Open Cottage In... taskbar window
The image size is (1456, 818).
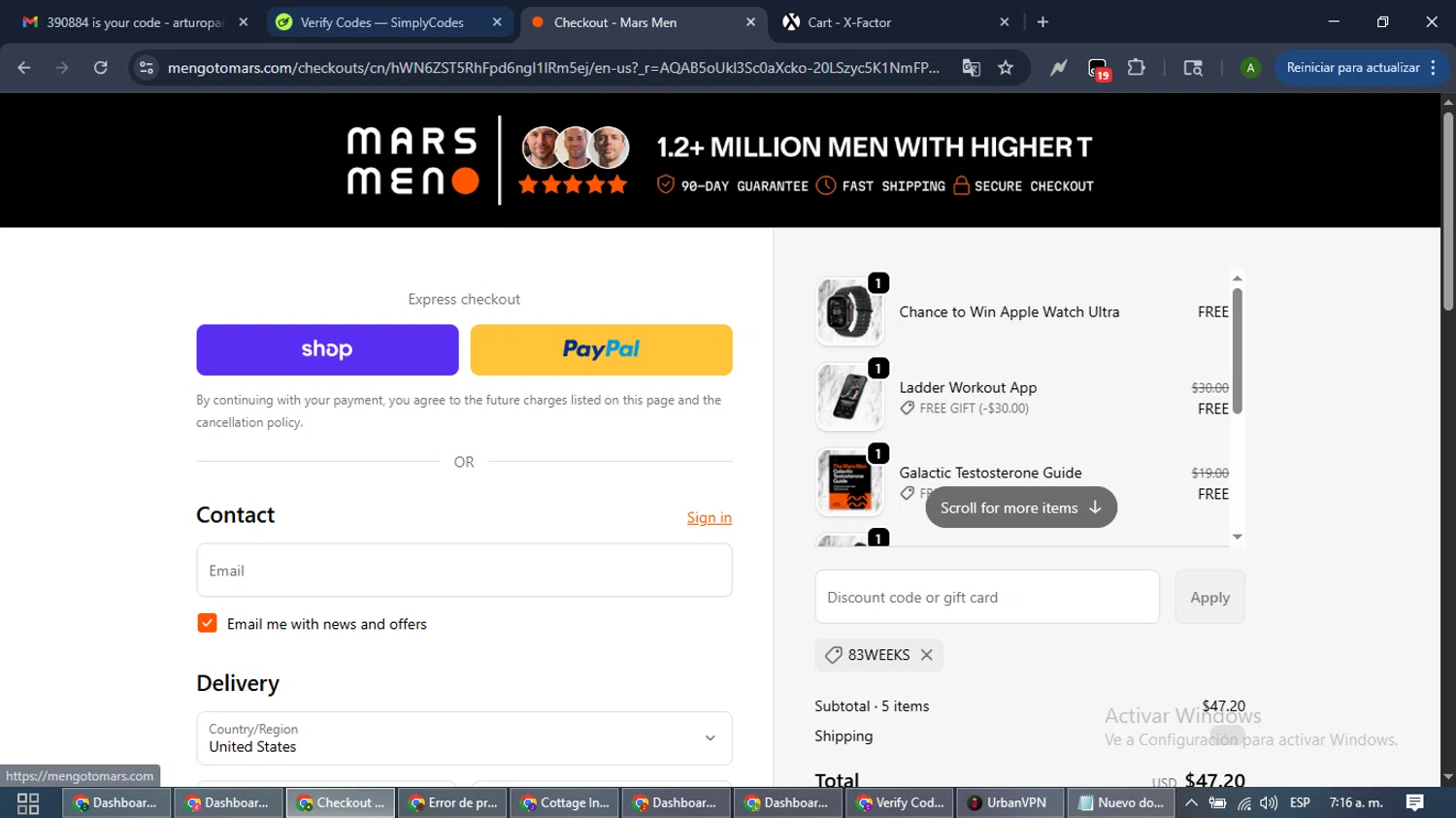564,802
